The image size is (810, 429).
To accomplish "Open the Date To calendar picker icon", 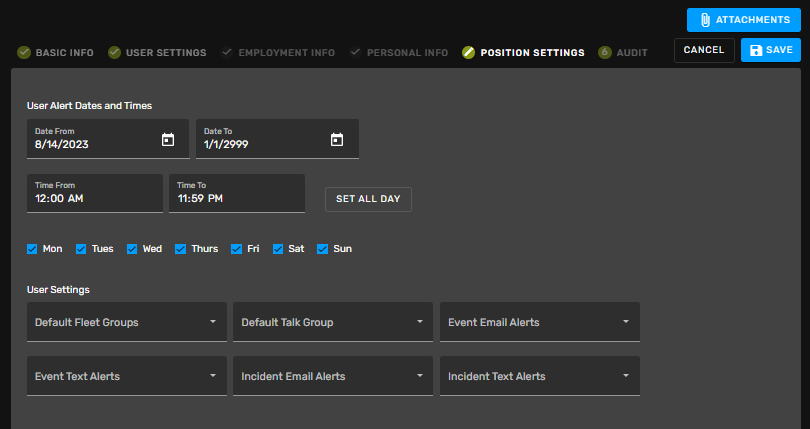I will tap(337, 140).
